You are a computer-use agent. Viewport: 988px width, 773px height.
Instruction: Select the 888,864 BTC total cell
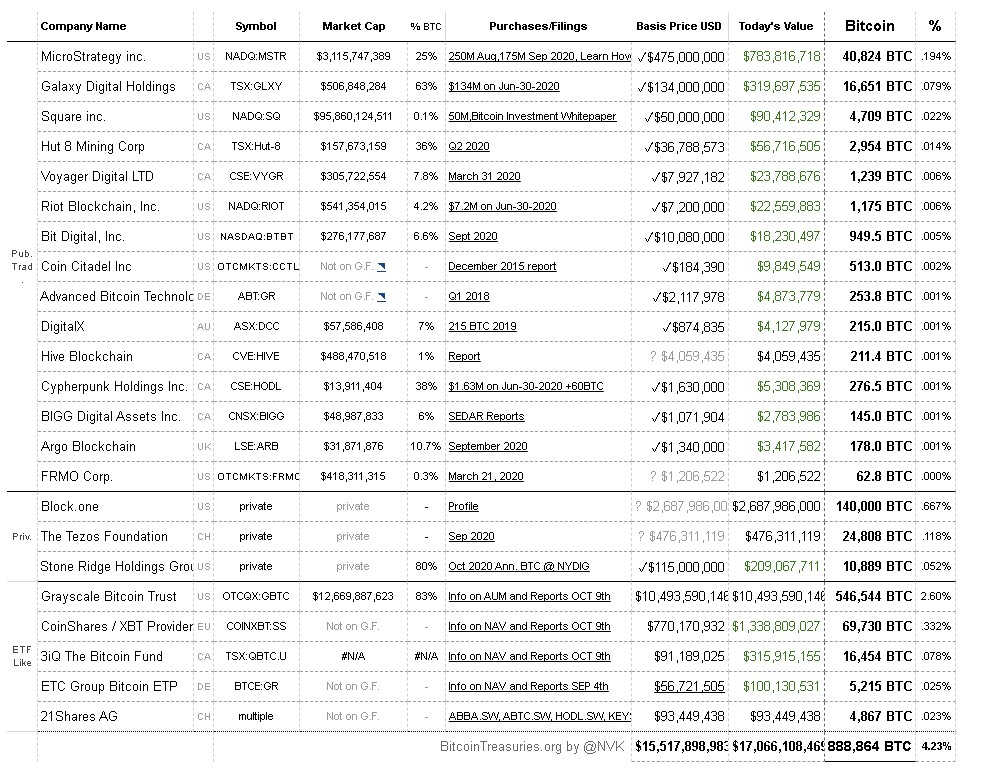coord(869,746)
